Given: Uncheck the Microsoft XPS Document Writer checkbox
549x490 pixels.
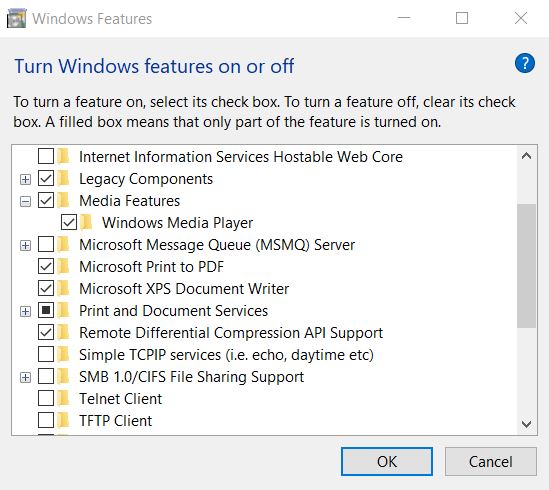Looking at the screenshot, I should (46, 289).
